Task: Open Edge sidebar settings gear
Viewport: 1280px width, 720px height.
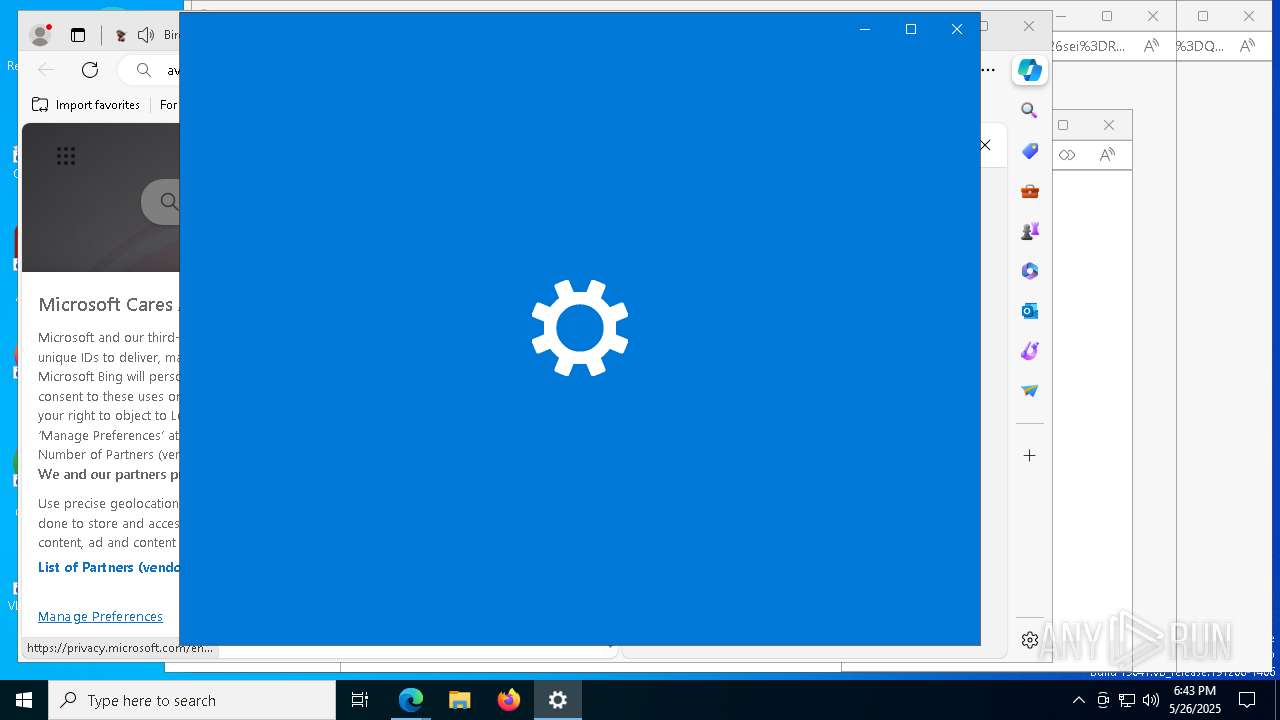Action: click(x=1029, y=640)
